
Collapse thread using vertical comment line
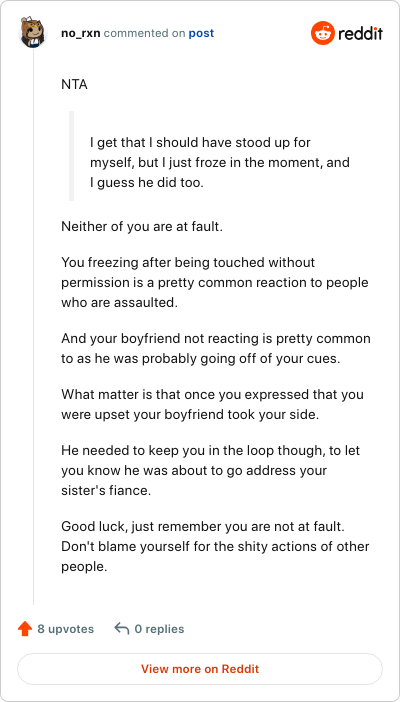coord(34,327)
